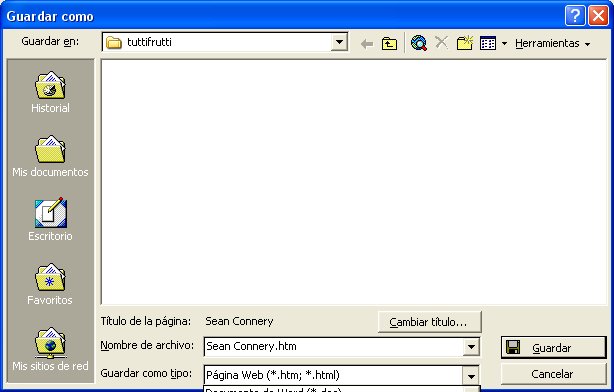This screenshot has width=614, height=392.
Task: Click the Cancelar button
Action: point(553,374)
